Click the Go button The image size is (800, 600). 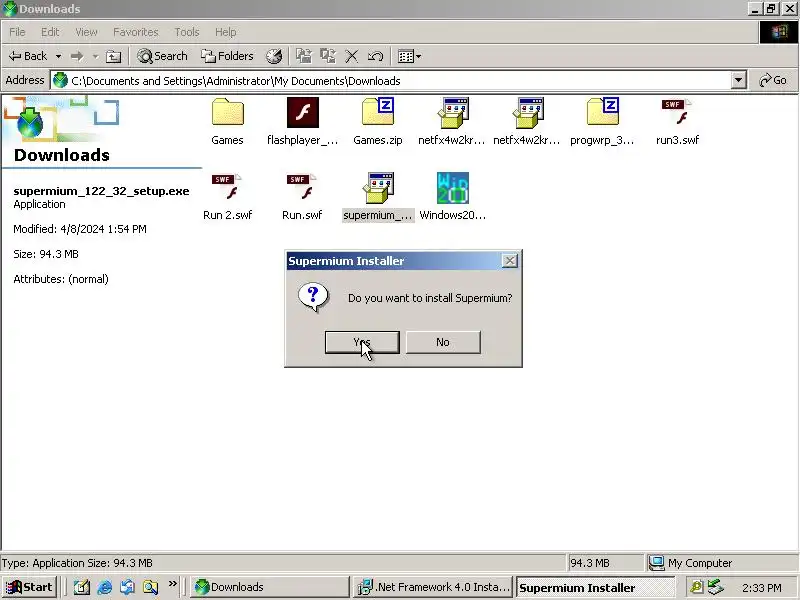pyautogui.click(x=772, y=81)
